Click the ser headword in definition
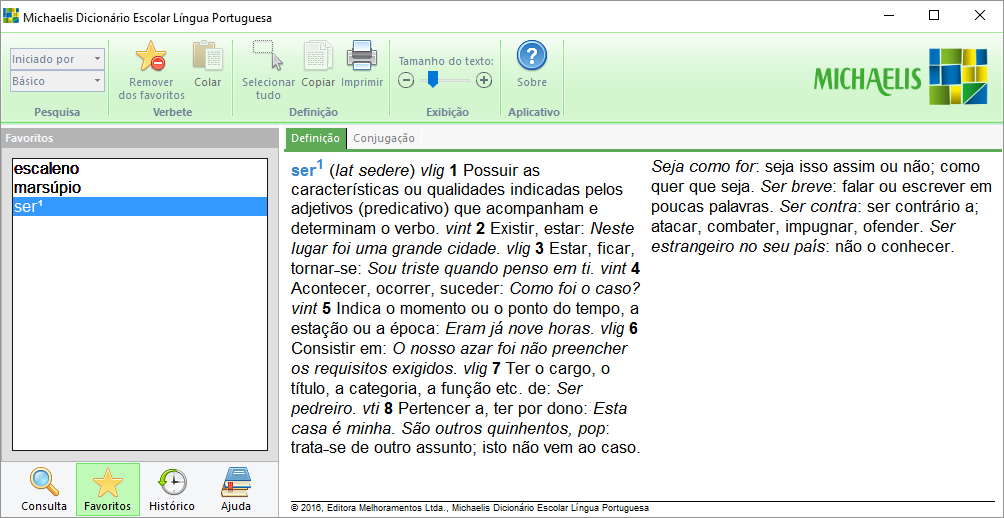 (307, 169)
